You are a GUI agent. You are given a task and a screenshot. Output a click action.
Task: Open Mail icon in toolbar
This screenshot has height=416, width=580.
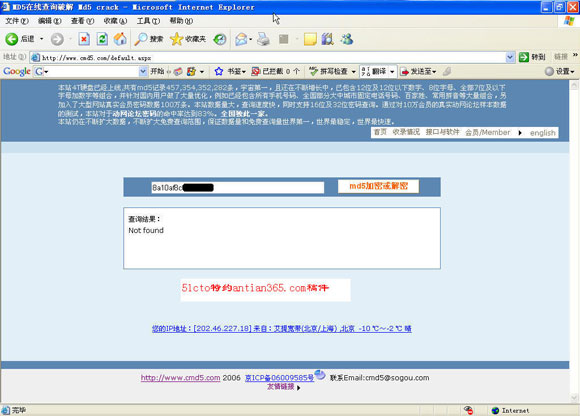pos(241,39)
